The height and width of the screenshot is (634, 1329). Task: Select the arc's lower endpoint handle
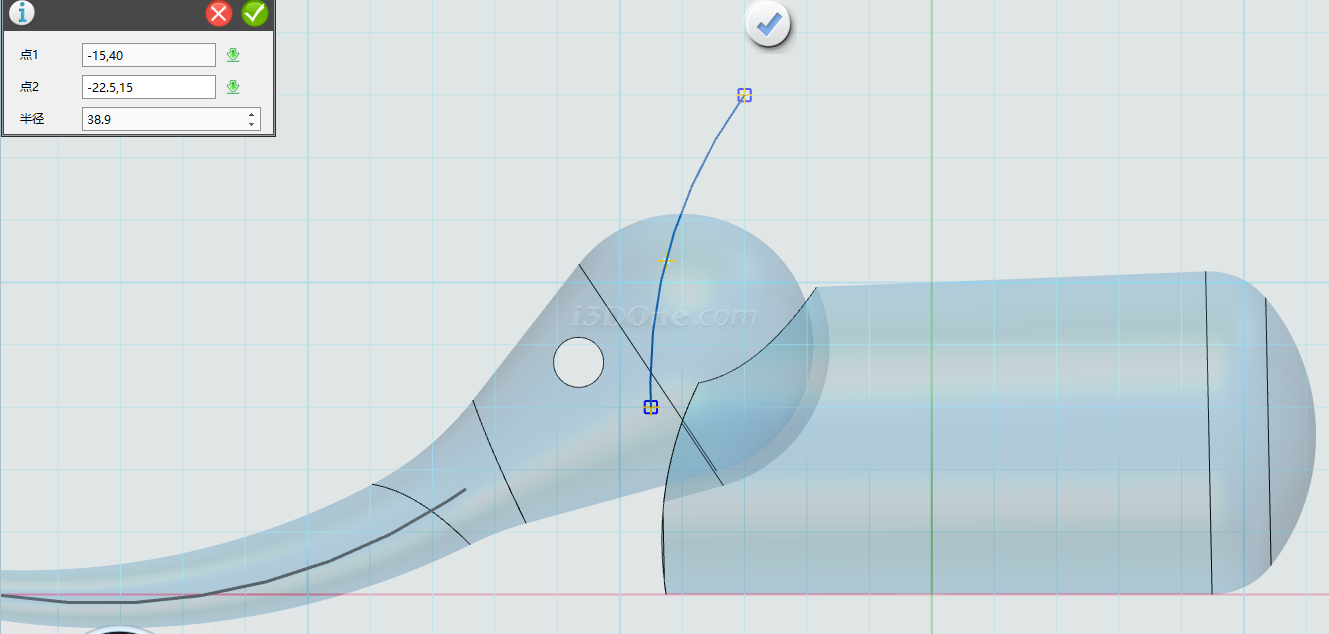tap(651, 407)
